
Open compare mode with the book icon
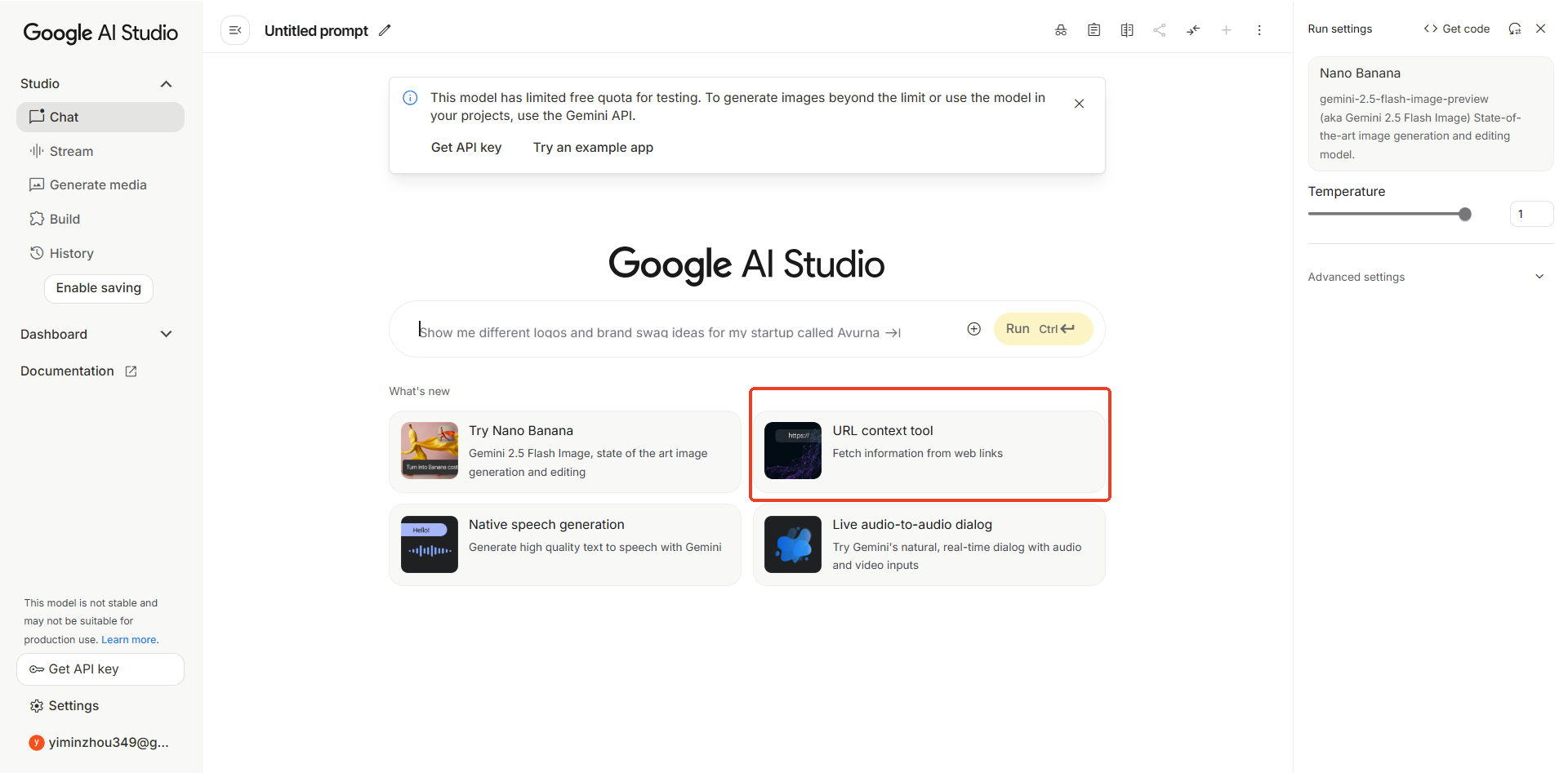[1127, 29]
